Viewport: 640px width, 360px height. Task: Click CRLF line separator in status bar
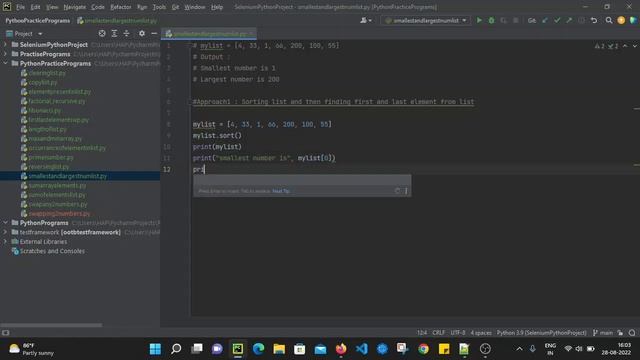439,333
